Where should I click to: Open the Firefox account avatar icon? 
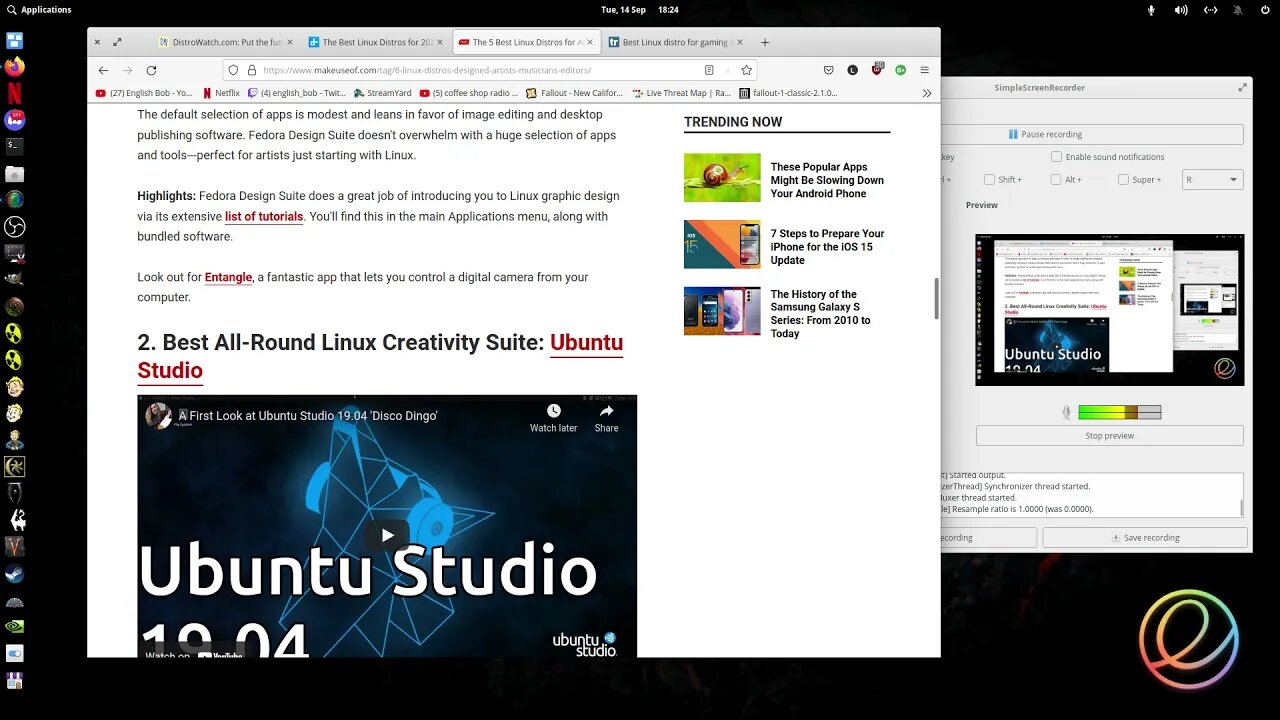click(852, 70)
